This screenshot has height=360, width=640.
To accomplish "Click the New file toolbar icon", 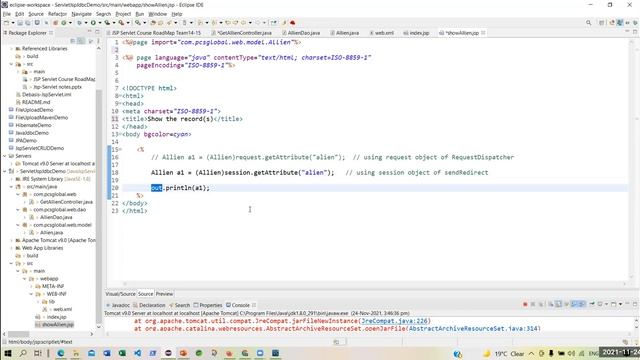I will 7,23.
